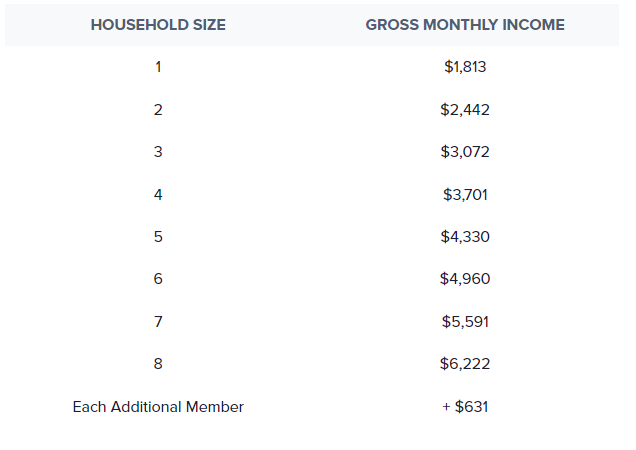Click household size 8 cell
Viewport: 636px width, 450px height.
point(158,364)
